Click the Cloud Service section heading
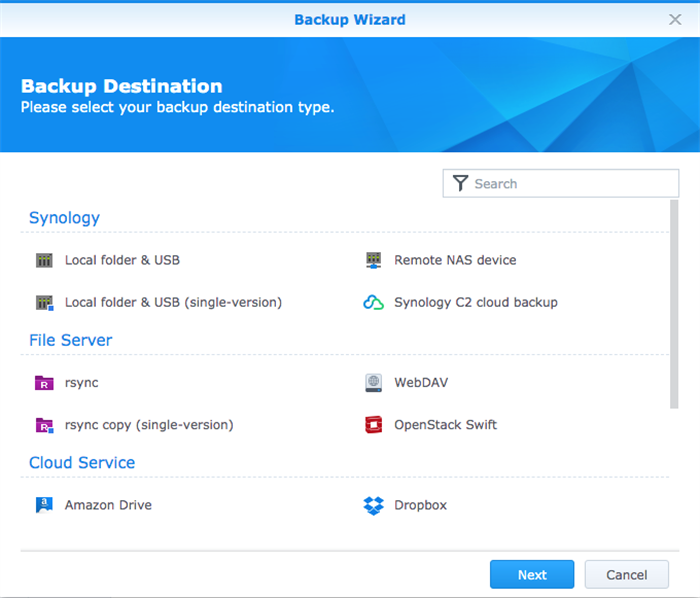The width and height of the screenshot is (700, 598). [x=82, y=463]
